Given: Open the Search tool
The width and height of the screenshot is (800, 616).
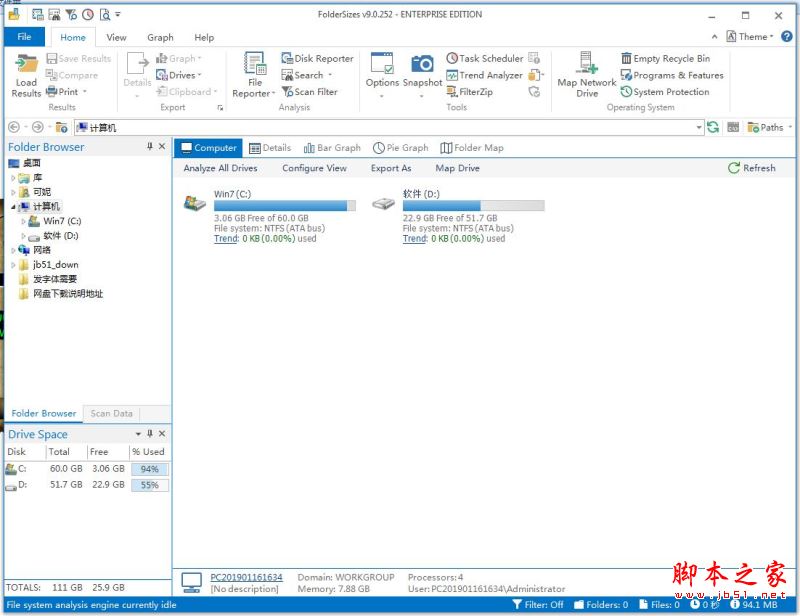Looking at the screenshot, I should pyautogui.click(x=307, y=75).
